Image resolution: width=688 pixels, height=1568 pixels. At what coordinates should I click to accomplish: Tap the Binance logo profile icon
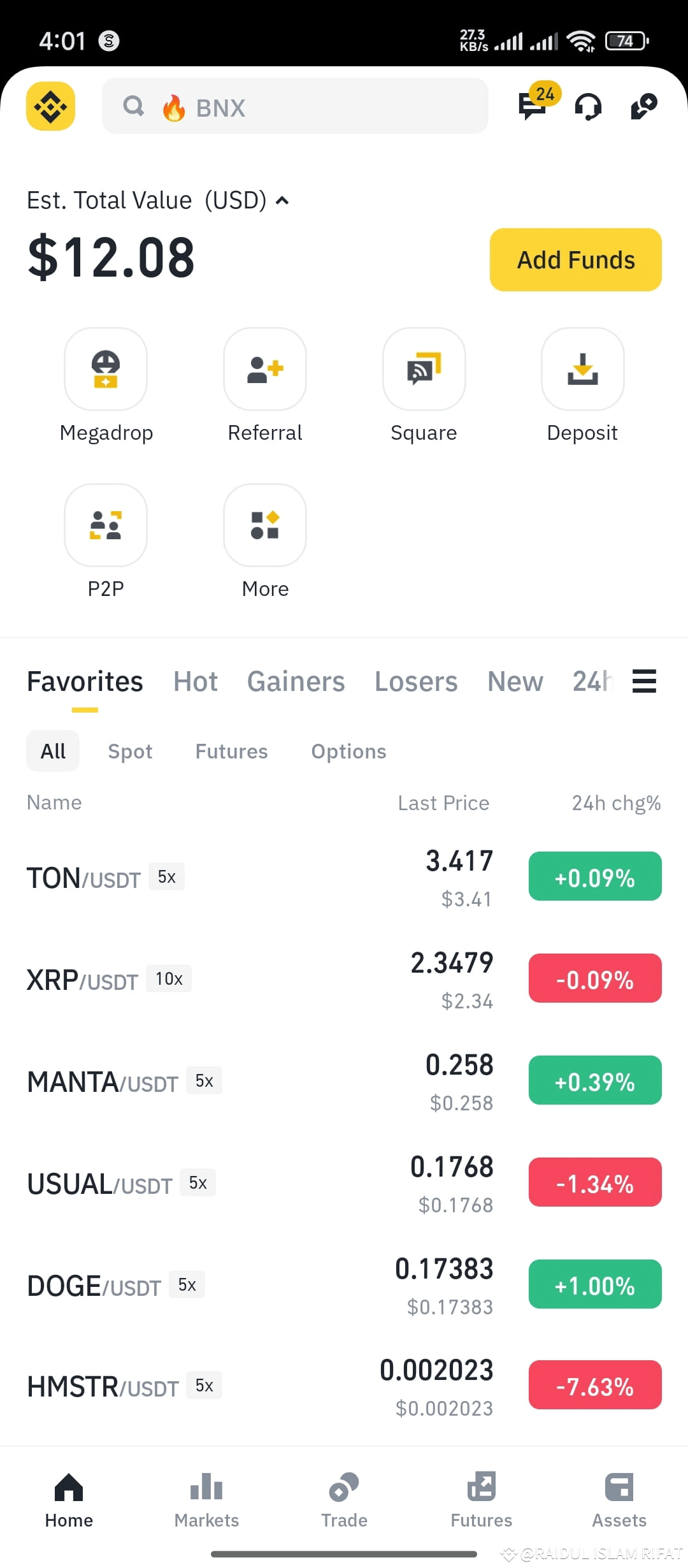tap(50, 106)
